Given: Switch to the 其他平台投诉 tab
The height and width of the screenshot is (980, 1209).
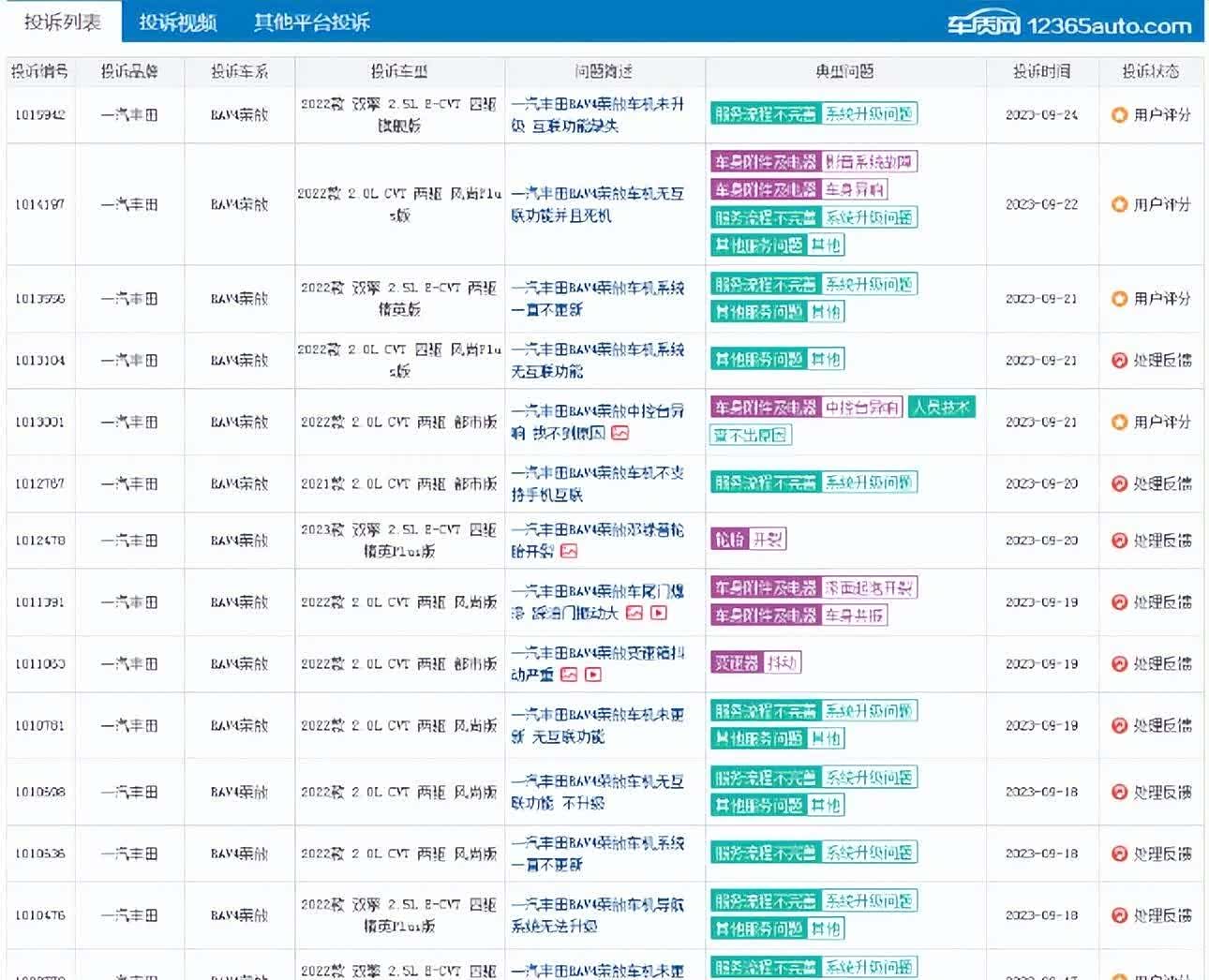Looking at the screenshot, I should [312, 22].
